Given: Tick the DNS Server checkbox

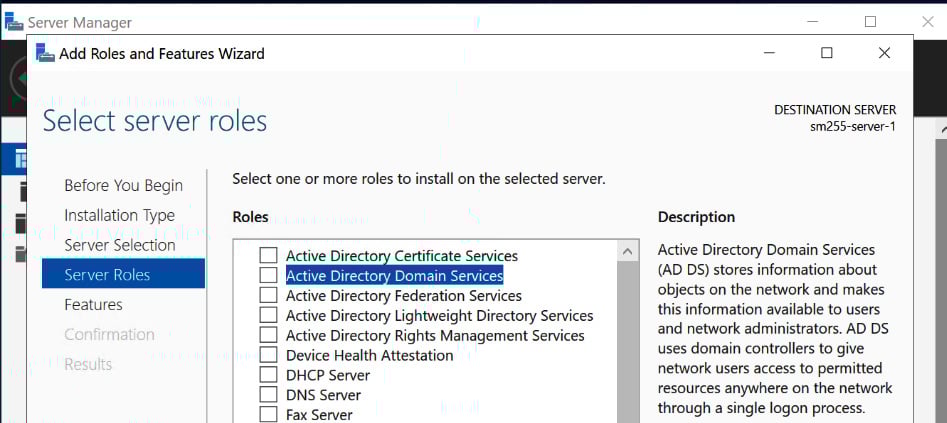Looking at the screenshot, I should [268, 395].
